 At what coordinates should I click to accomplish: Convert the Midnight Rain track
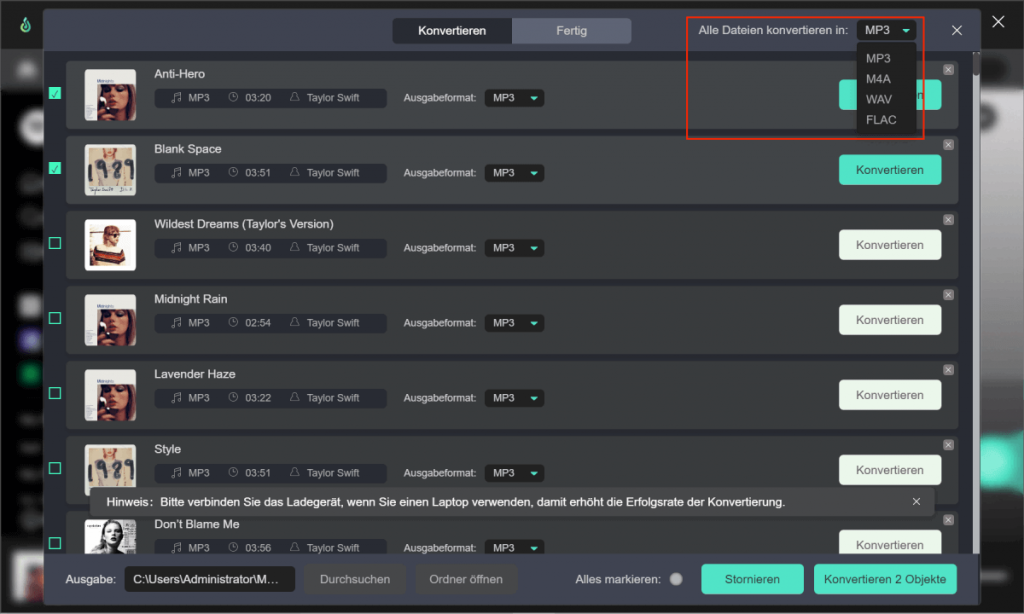click(x=889, y=320)
